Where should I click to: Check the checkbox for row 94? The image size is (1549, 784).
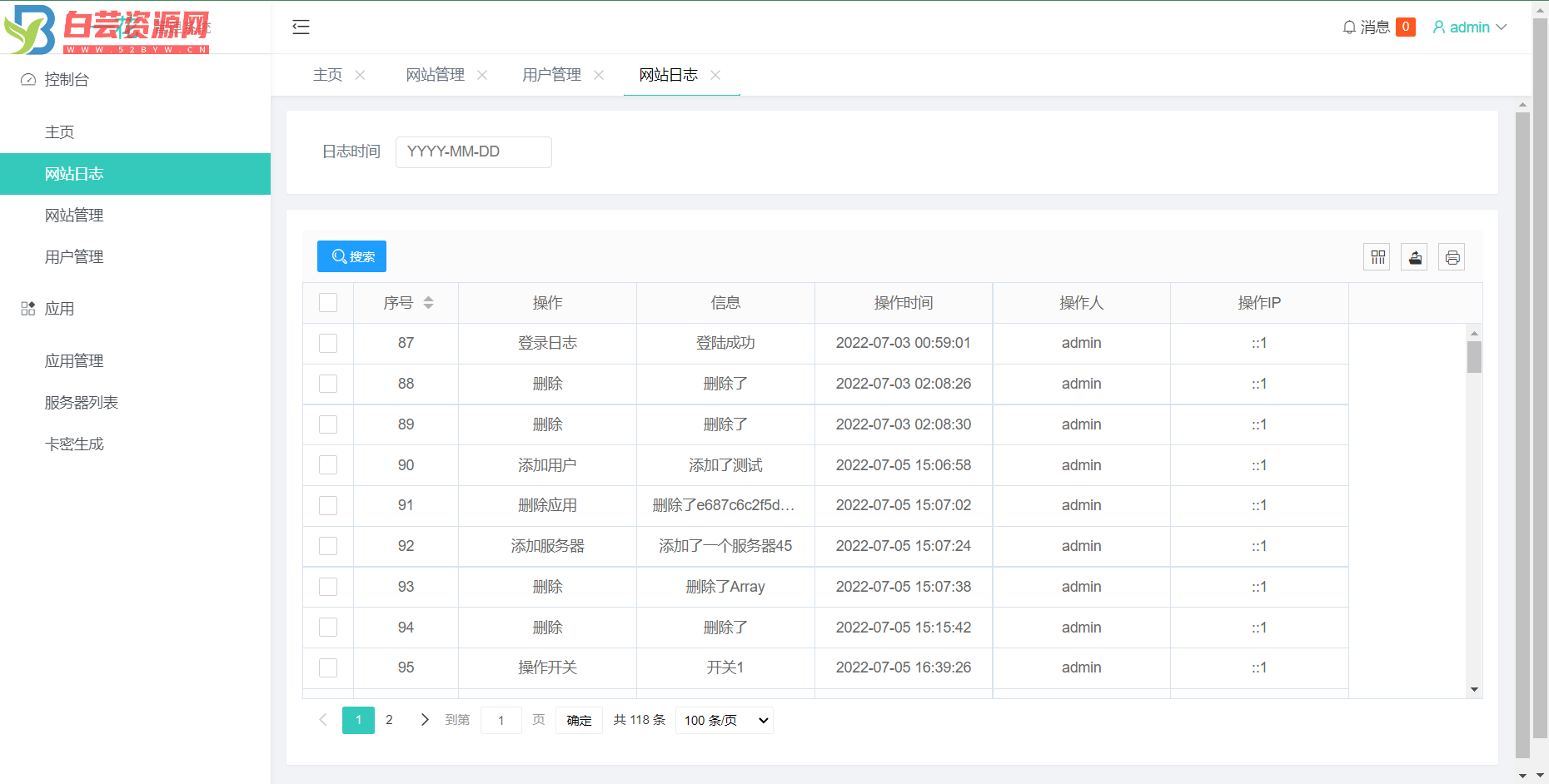click(x=328, y=628)
